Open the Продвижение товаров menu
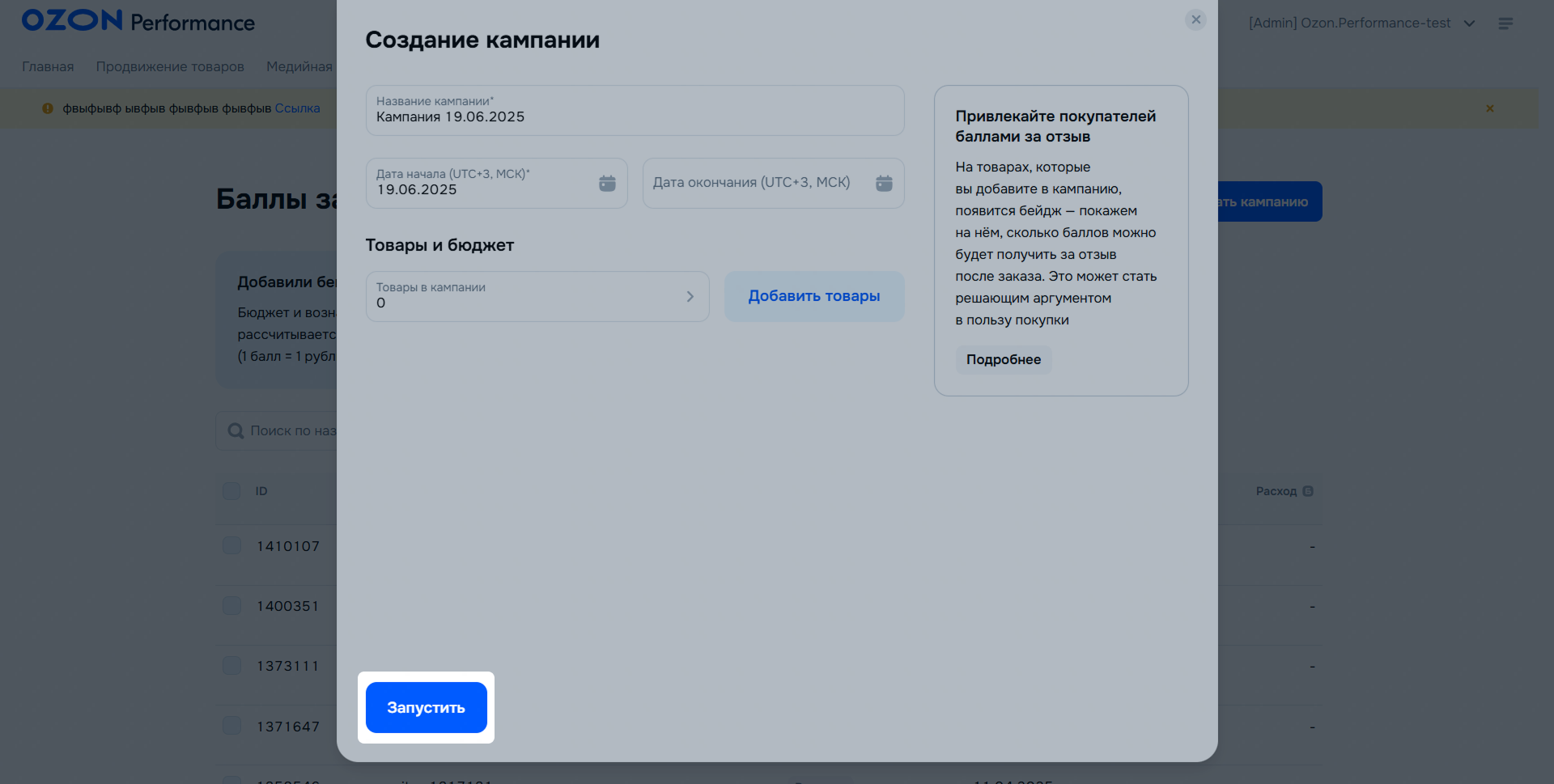Screen dimensions: 1554x784 (x=170, y=66)
